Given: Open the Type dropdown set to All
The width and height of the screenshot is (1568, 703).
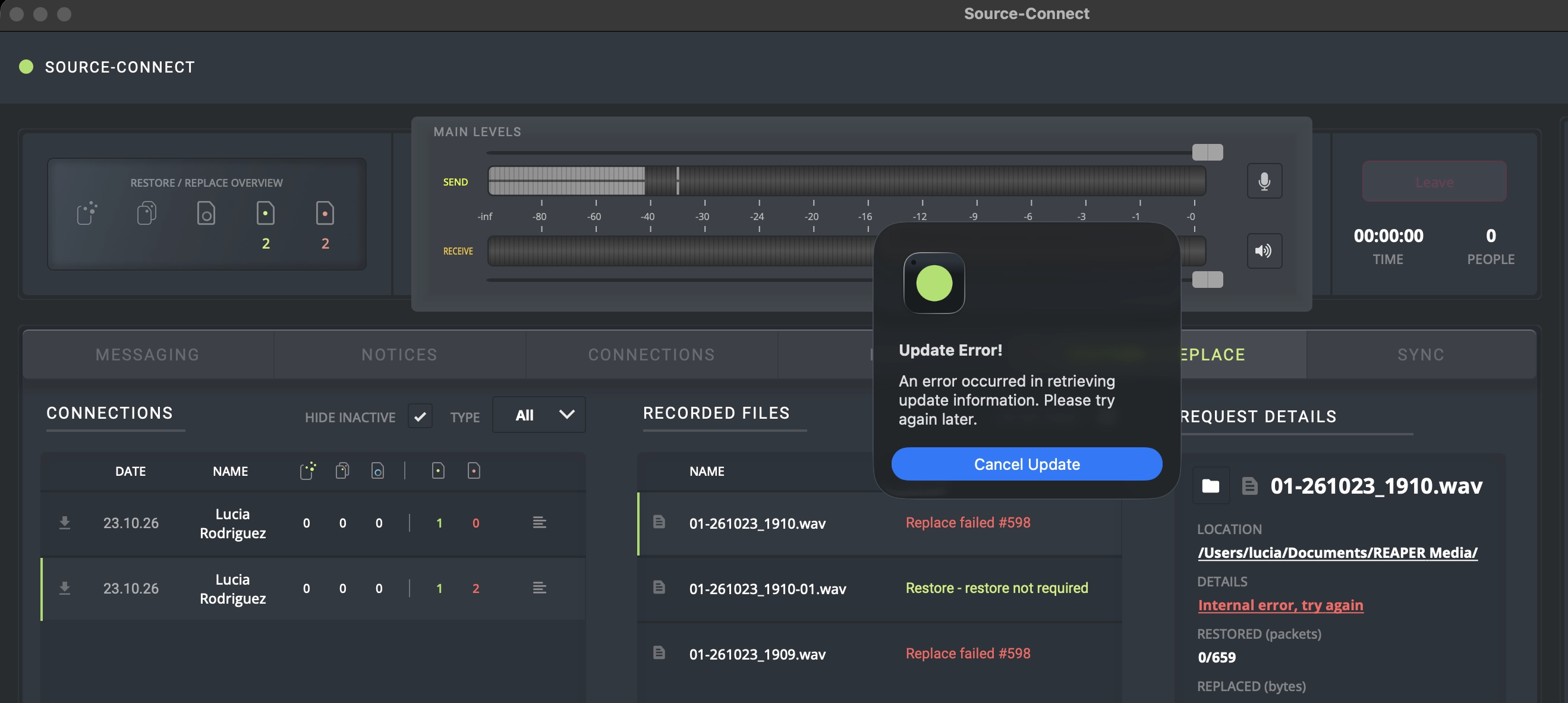Looking at the screenshot, I should [x=539, y=415].
